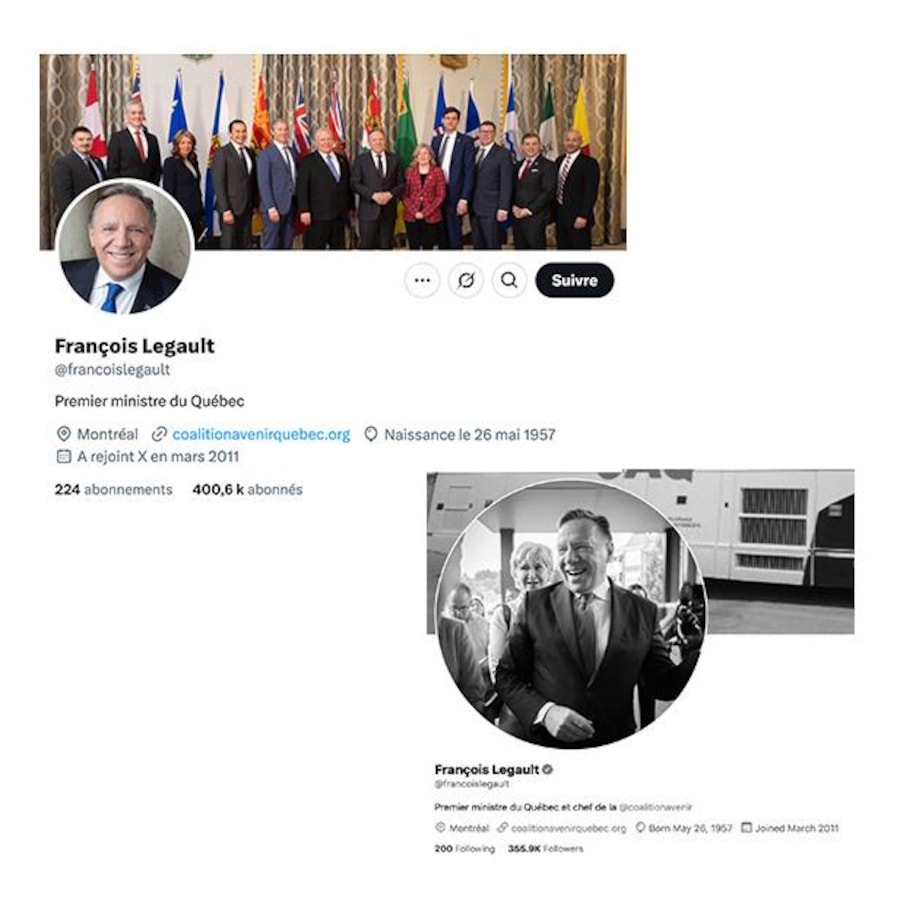The image size is (900, 900).
Task: Click the color round profile photo
Action: (125, 247)
